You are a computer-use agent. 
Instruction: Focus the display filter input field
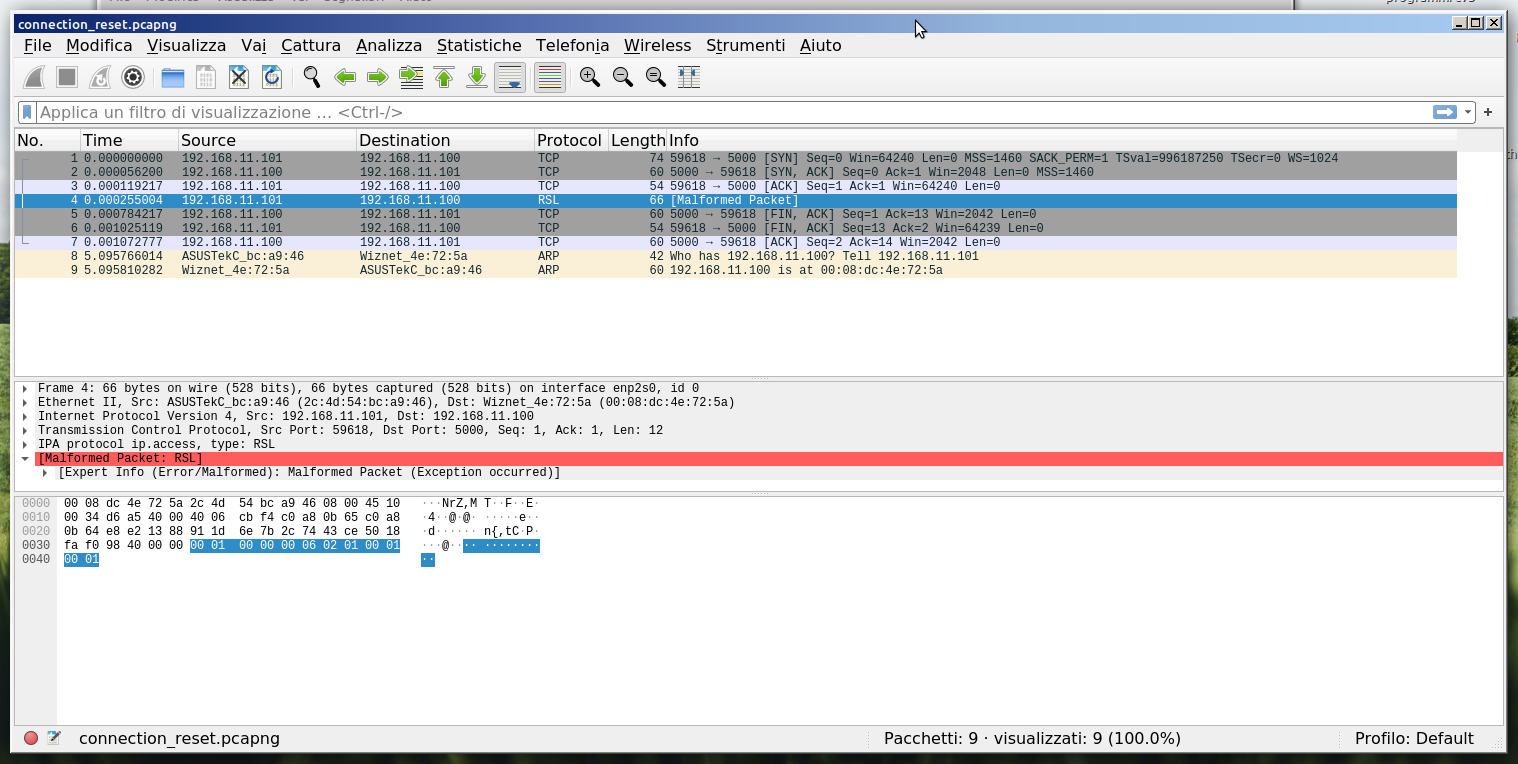(x=735, y=112)
